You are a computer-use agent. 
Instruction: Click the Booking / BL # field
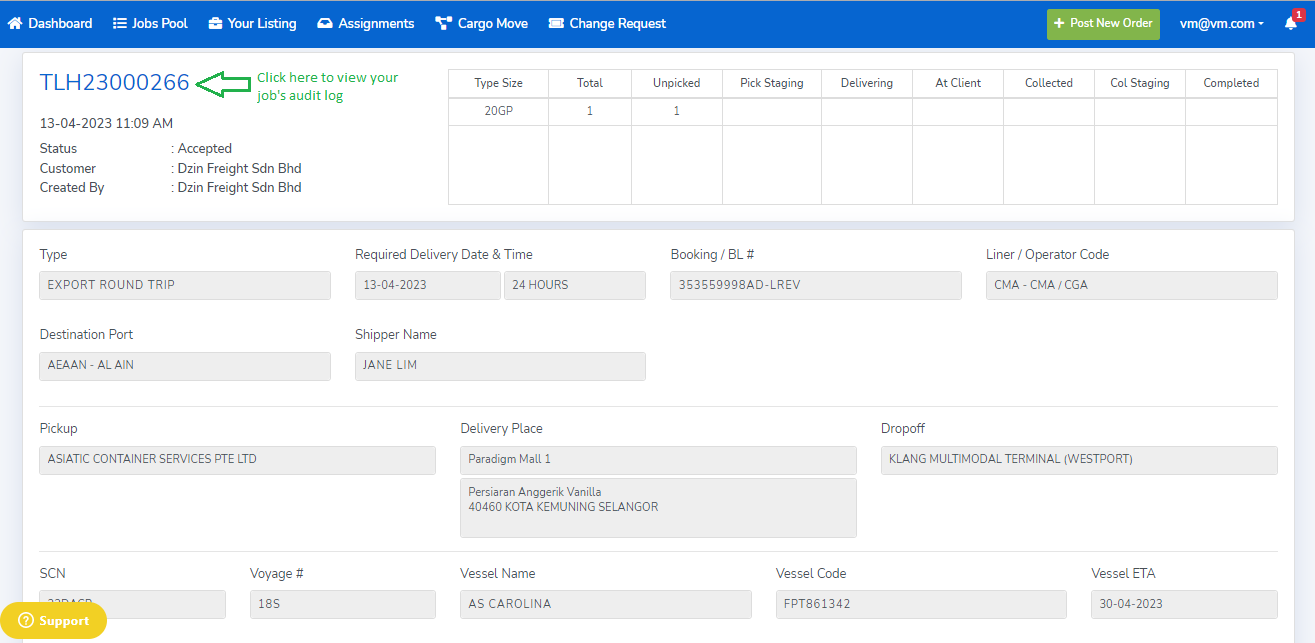(x=816, y=285)
